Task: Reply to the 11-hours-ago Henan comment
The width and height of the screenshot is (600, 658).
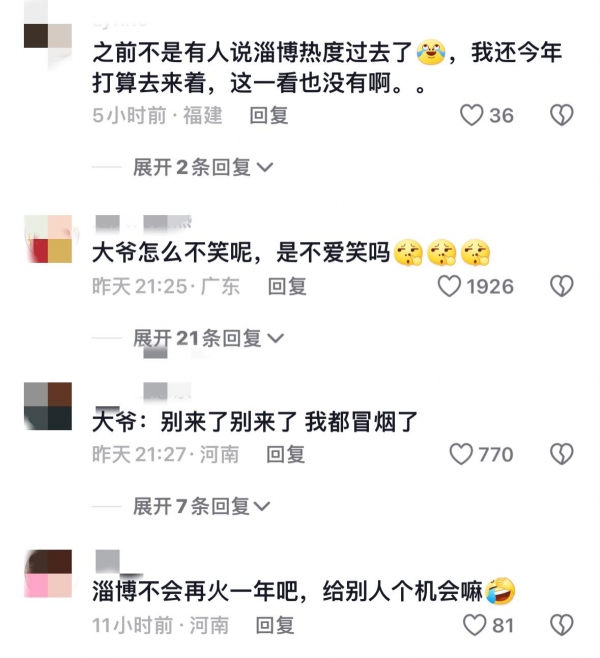Action: (275, 625)
